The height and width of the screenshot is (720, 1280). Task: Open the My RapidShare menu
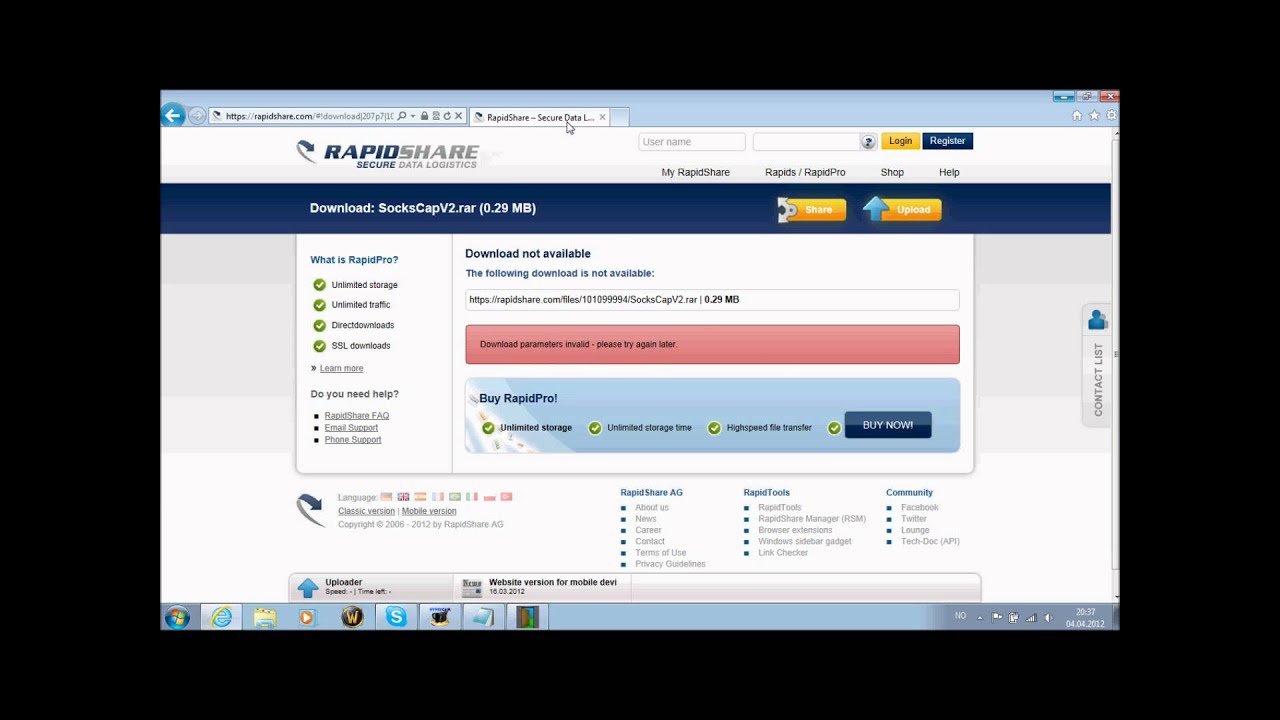[695, 172]
